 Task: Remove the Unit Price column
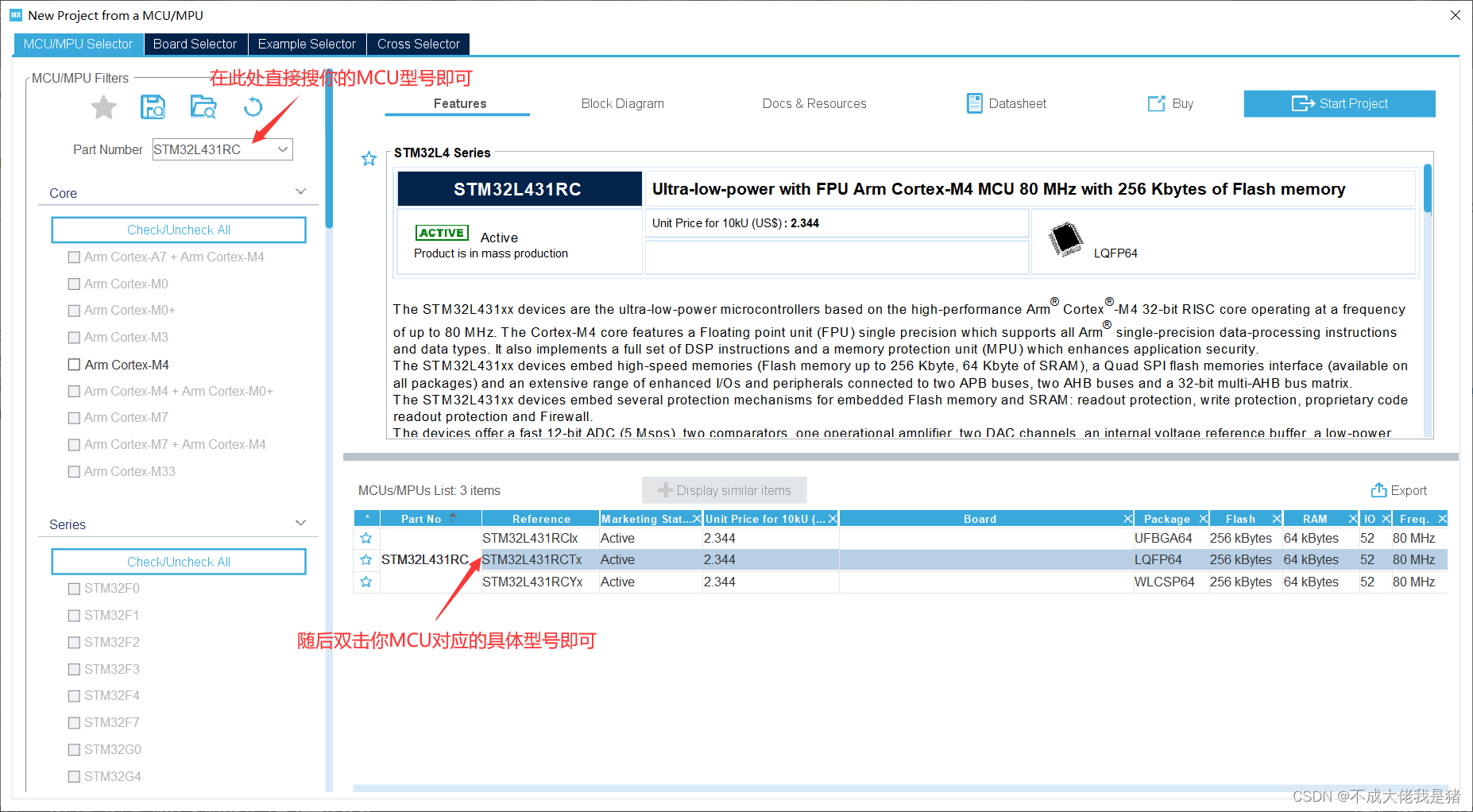coord(833,519)
